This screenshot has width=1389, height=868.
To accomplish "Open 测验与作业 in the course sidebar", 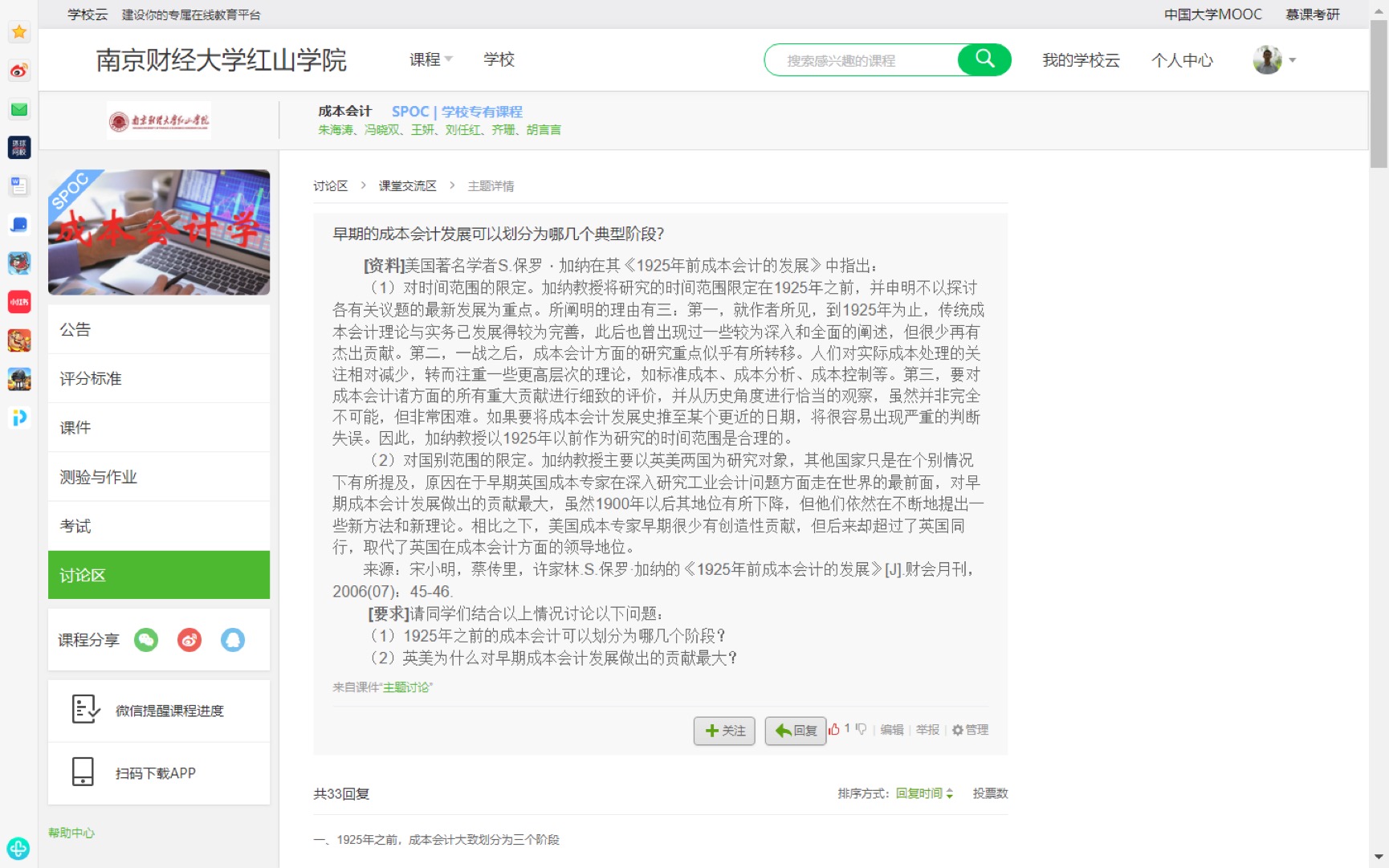I will pyautogui.click(x=98, y=477).
